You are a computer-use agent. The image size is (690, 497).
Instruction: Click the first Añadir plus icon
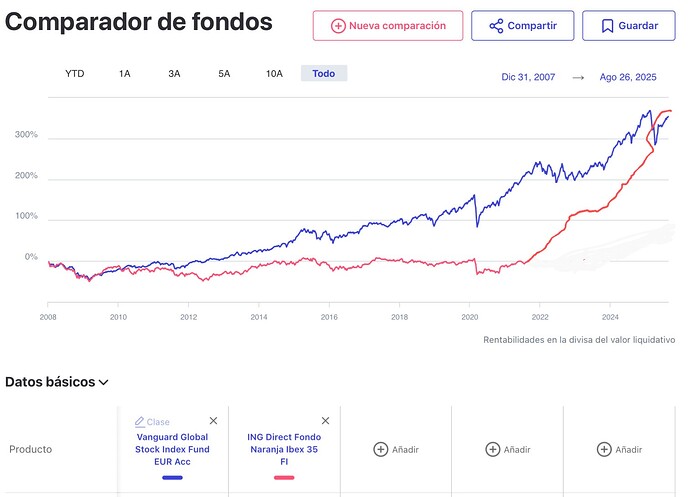coord(380,450)
